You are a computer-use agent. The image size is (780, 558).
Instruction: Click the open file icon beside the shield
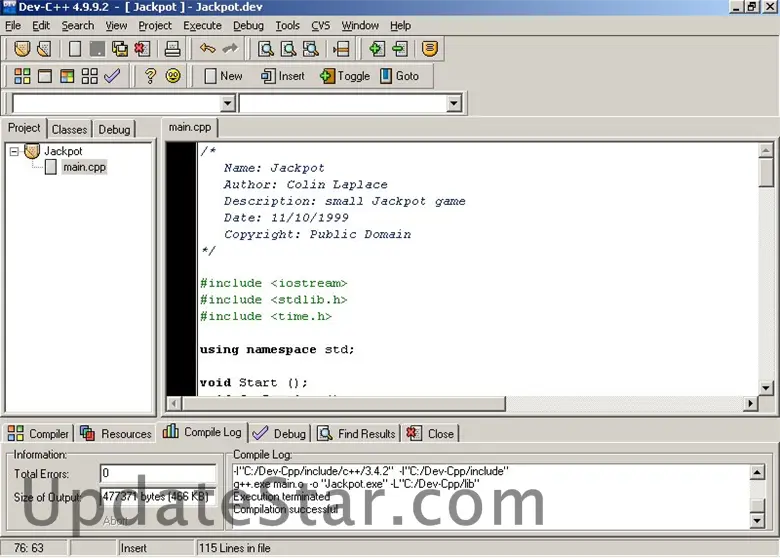[x=44, y=49]
